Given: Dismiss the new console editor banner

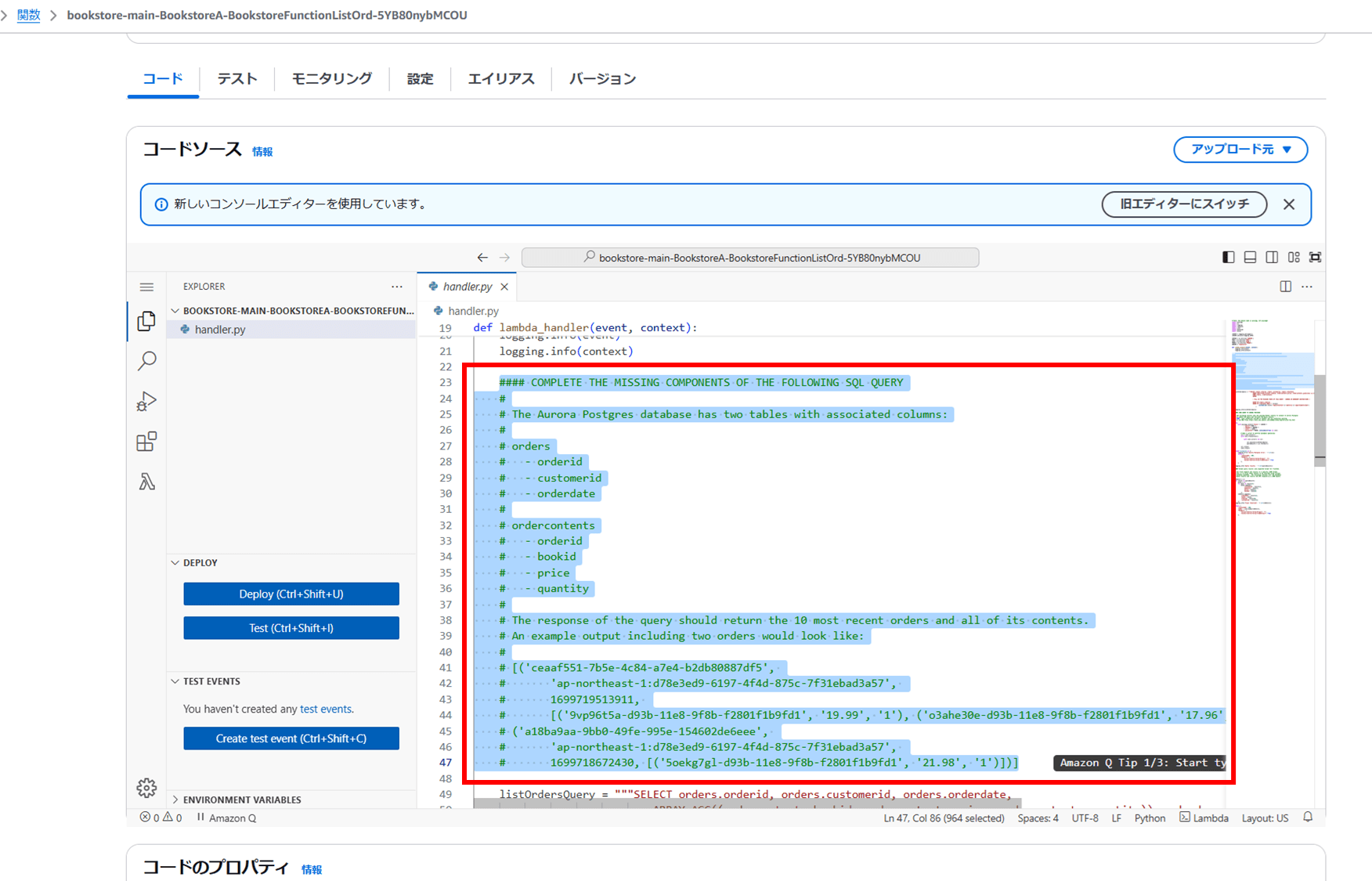Looking at the screenshot, I should (x=1289, y=204).
